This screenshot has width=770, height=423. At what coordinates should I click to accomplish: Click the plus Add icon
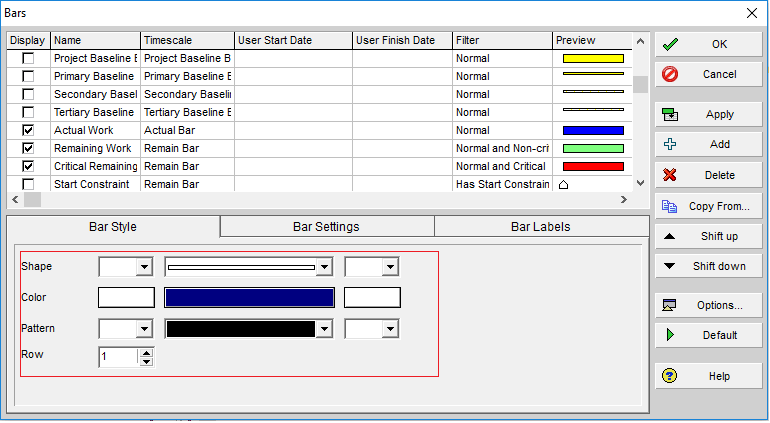point(670,144)
